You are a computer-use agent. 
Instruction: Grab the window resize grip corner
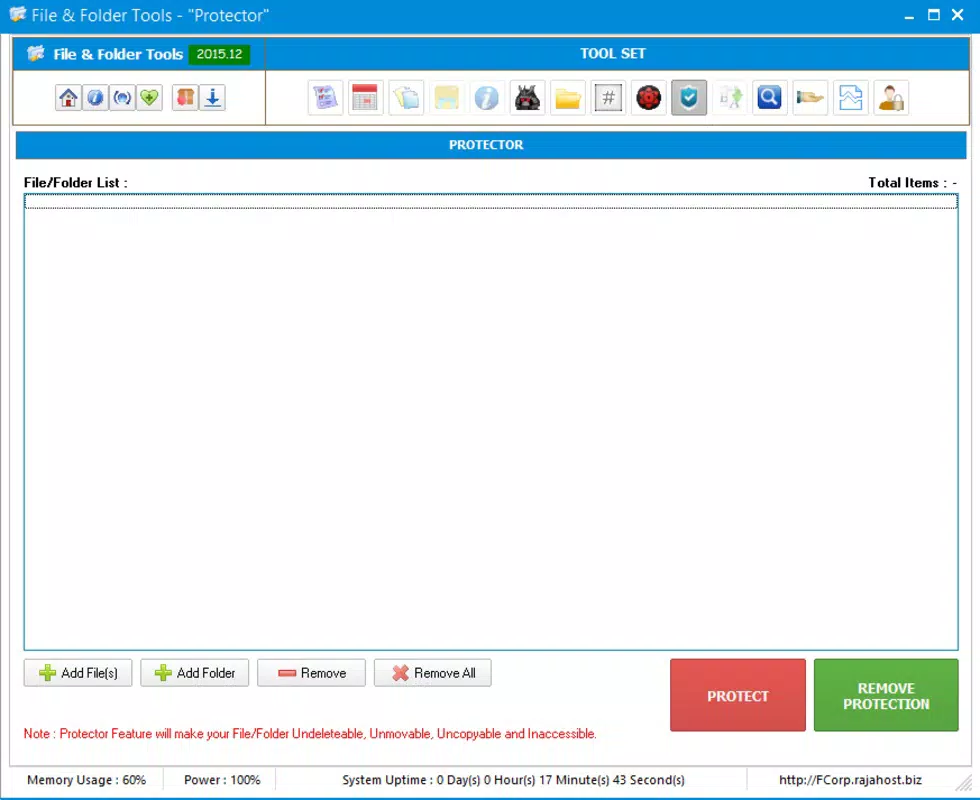[x=964, y=782]
